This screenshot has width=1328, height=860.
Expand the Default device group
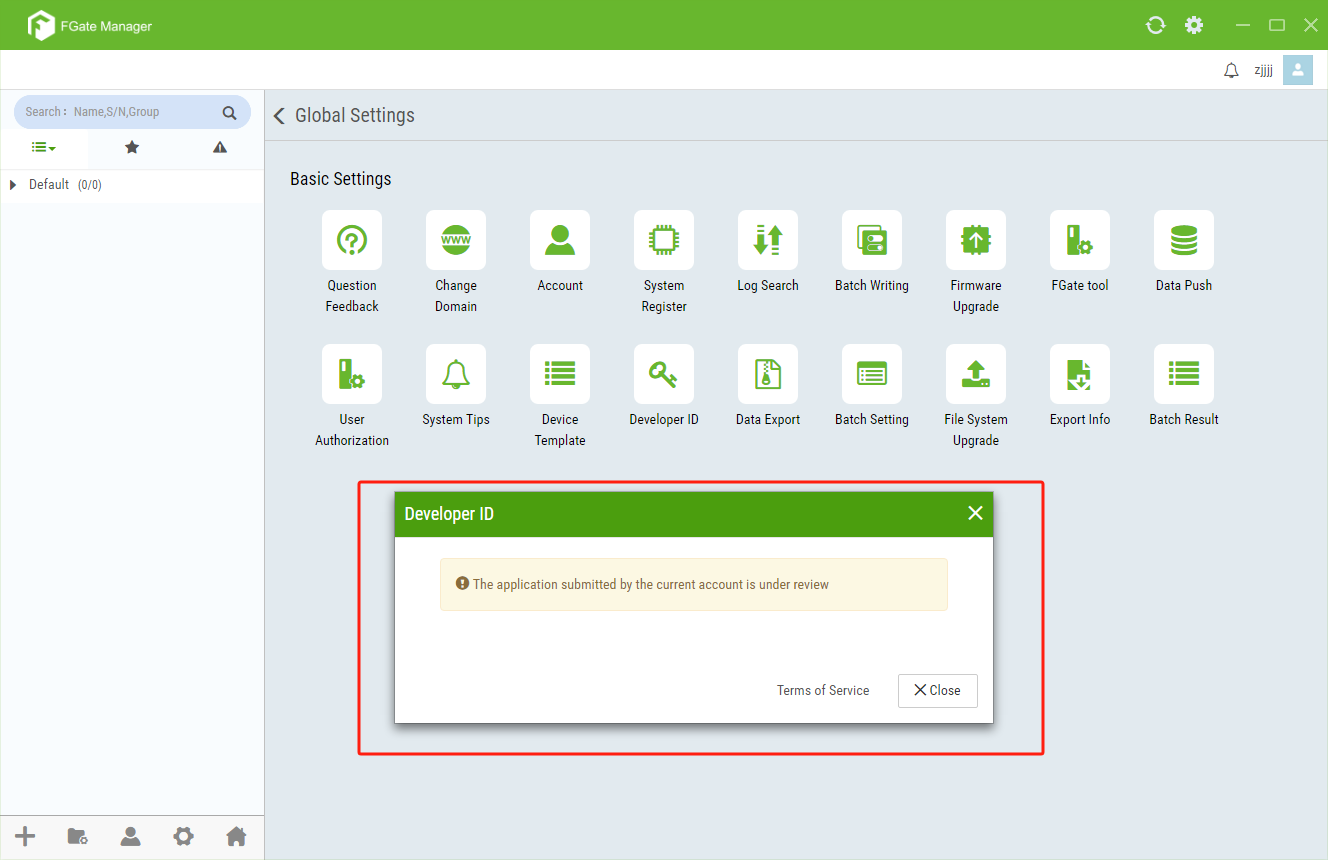coord(13,185)
